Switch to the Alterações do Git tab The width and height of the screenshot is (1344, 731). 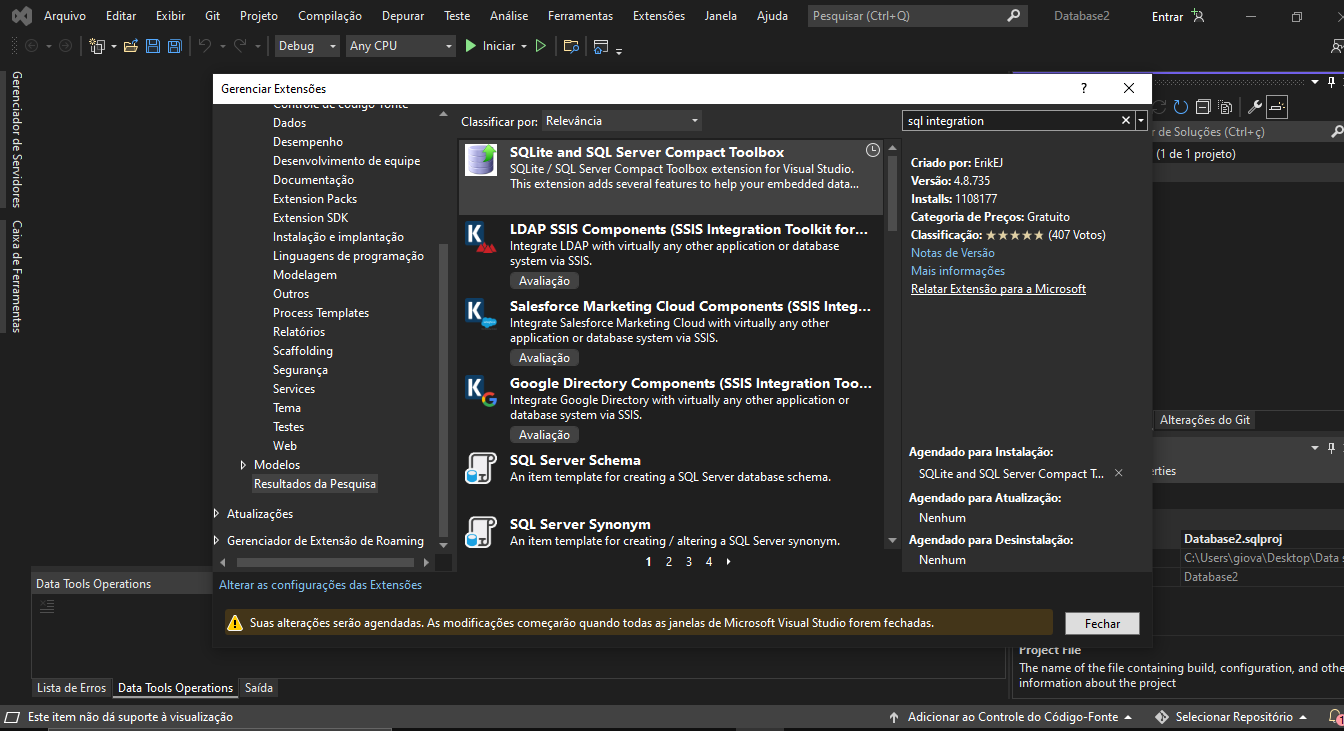1205,420
